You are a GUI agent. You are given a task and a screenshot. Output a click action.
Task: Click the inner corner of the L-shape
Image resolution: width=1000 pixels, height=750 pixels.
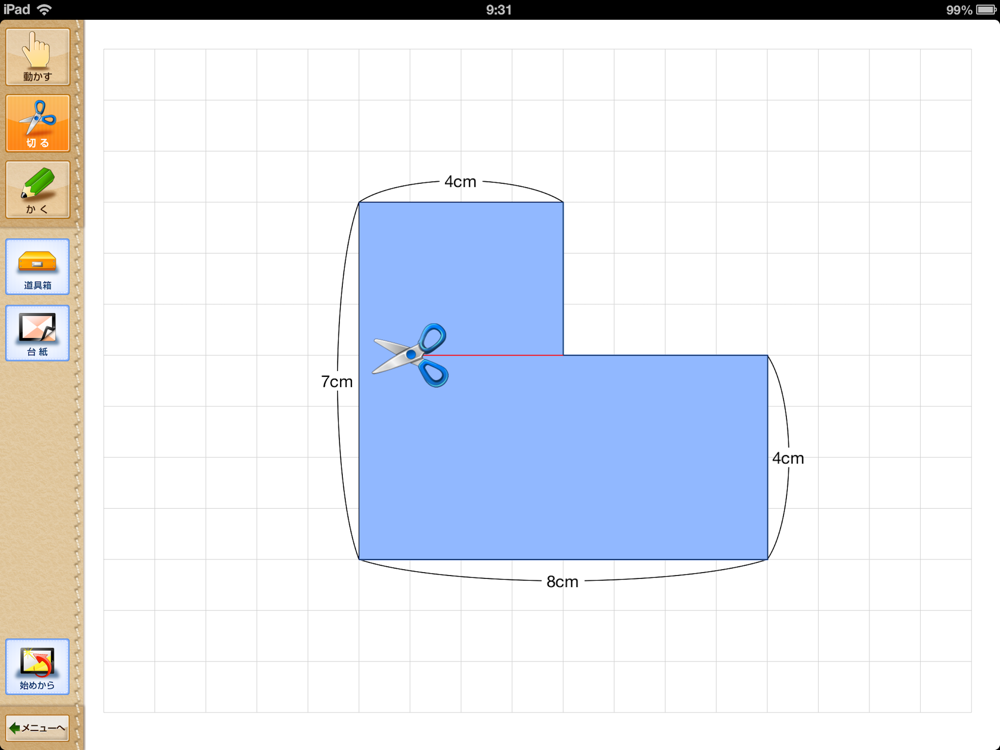pyautogui.click(x=563, y=355)
